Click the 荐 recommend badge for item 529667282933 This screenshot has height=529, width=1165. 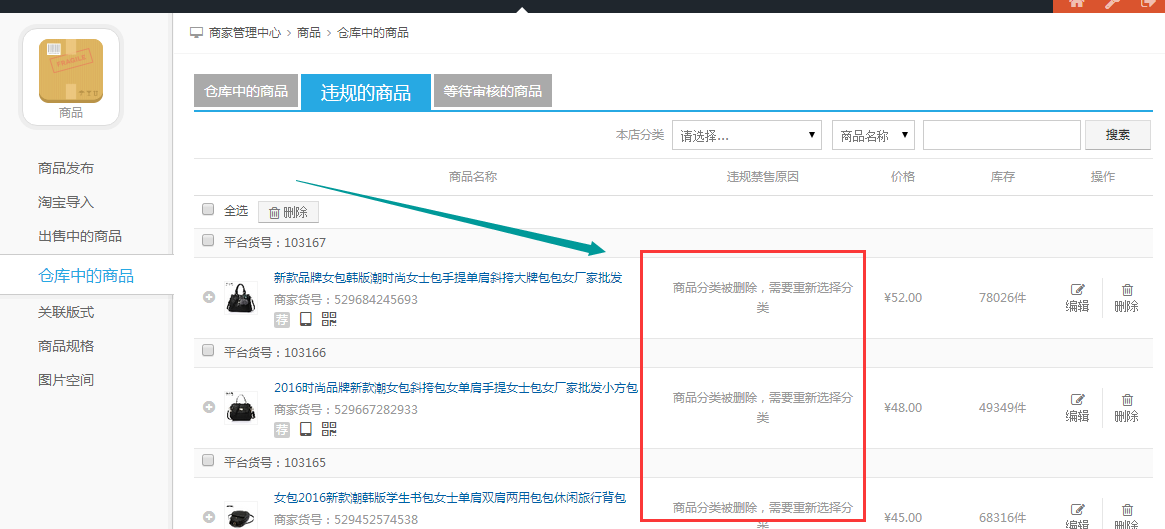(x=282, y=429)
